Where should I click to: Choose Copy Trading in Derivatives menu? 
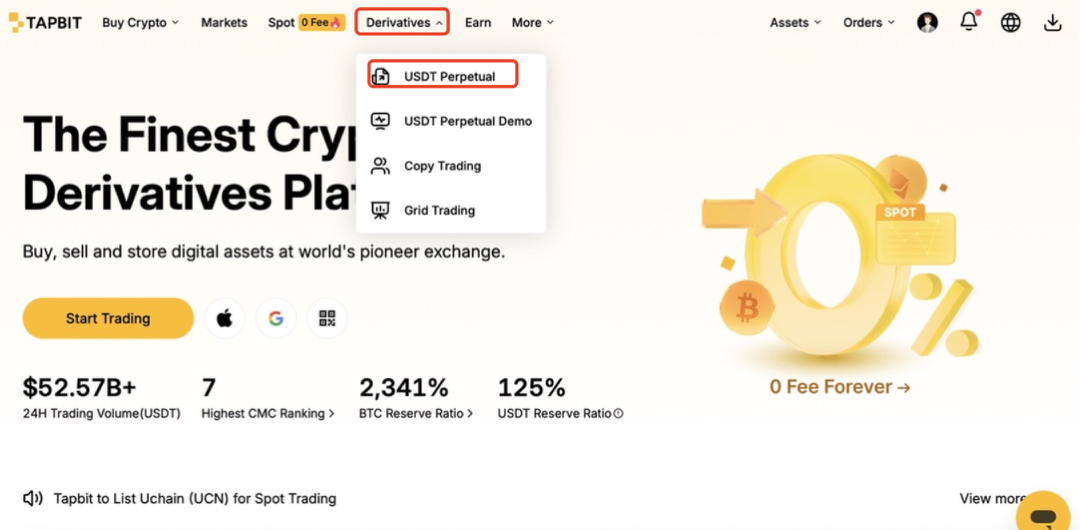[x=442, y=166]
